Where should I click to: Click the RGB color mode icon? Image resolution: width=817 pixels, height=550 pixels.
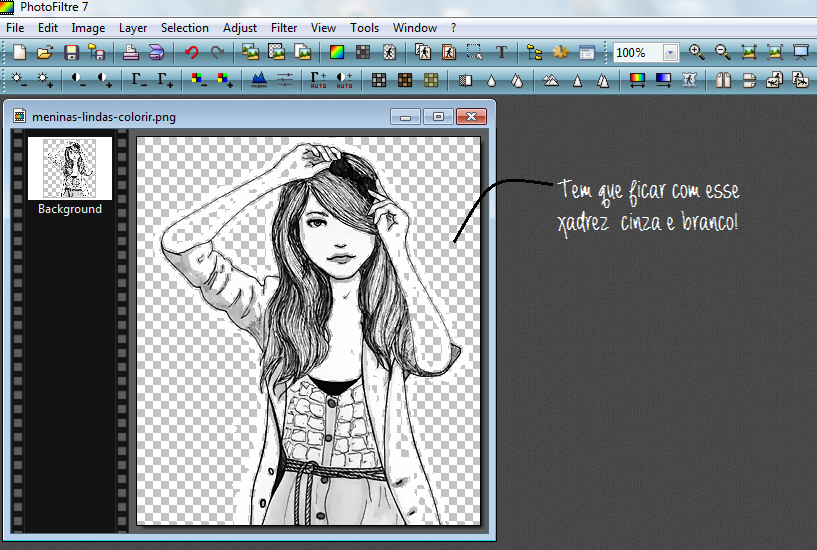click(337, 53)
